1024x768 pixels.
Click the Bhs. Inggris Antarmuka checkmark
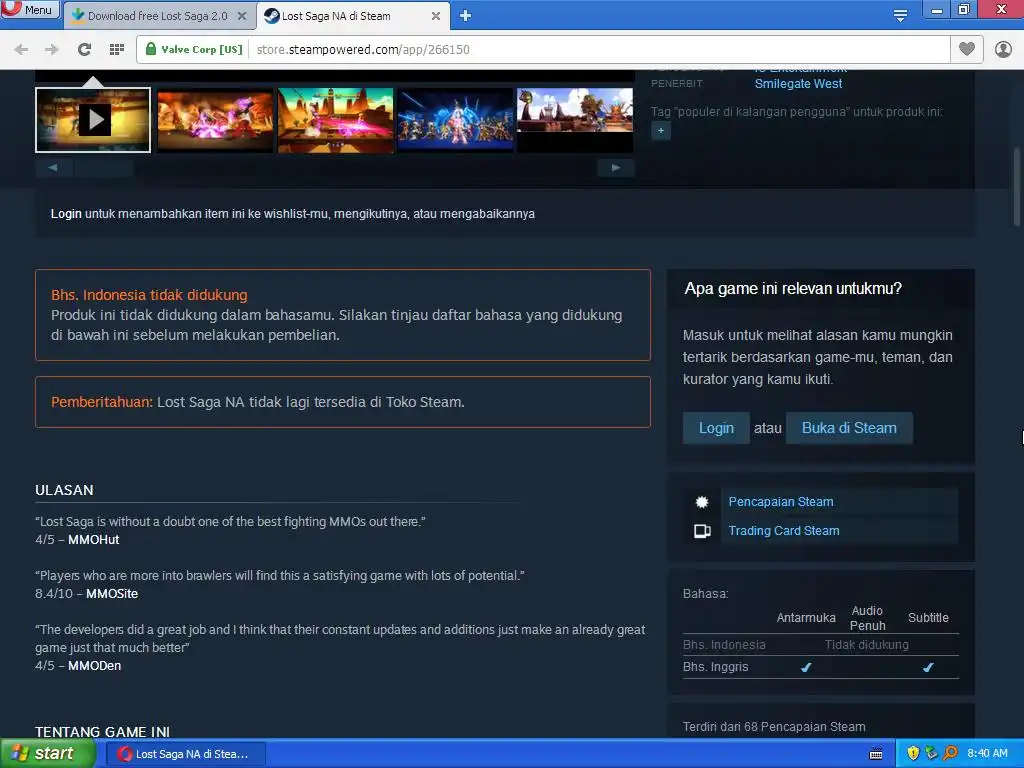tap(806, 667)
